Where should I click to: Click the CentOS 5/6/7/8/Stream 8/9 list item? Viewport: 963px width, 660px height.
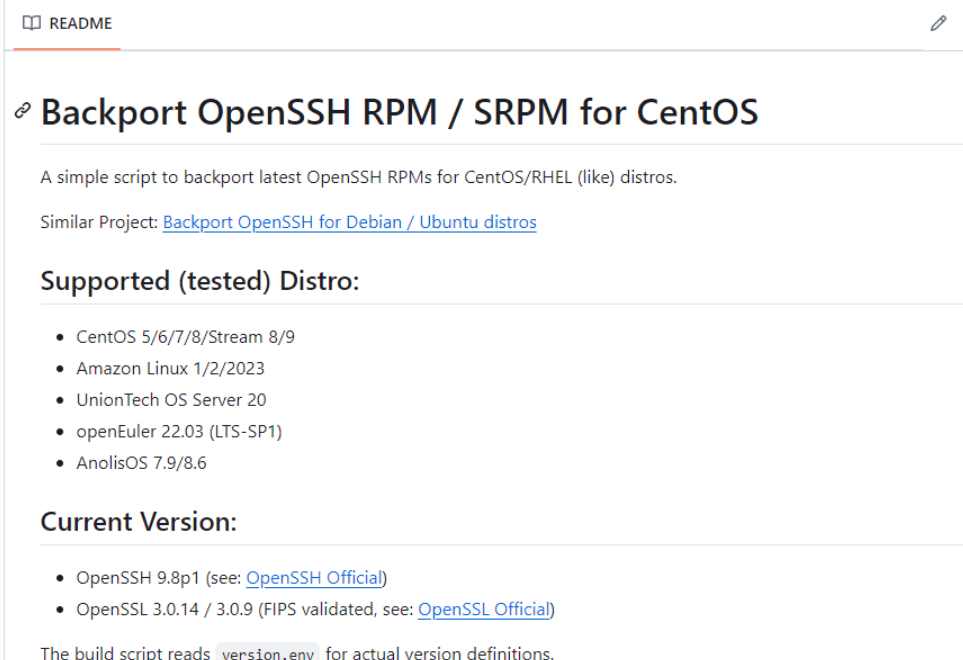pyautogui.click(x=185, y=337)
